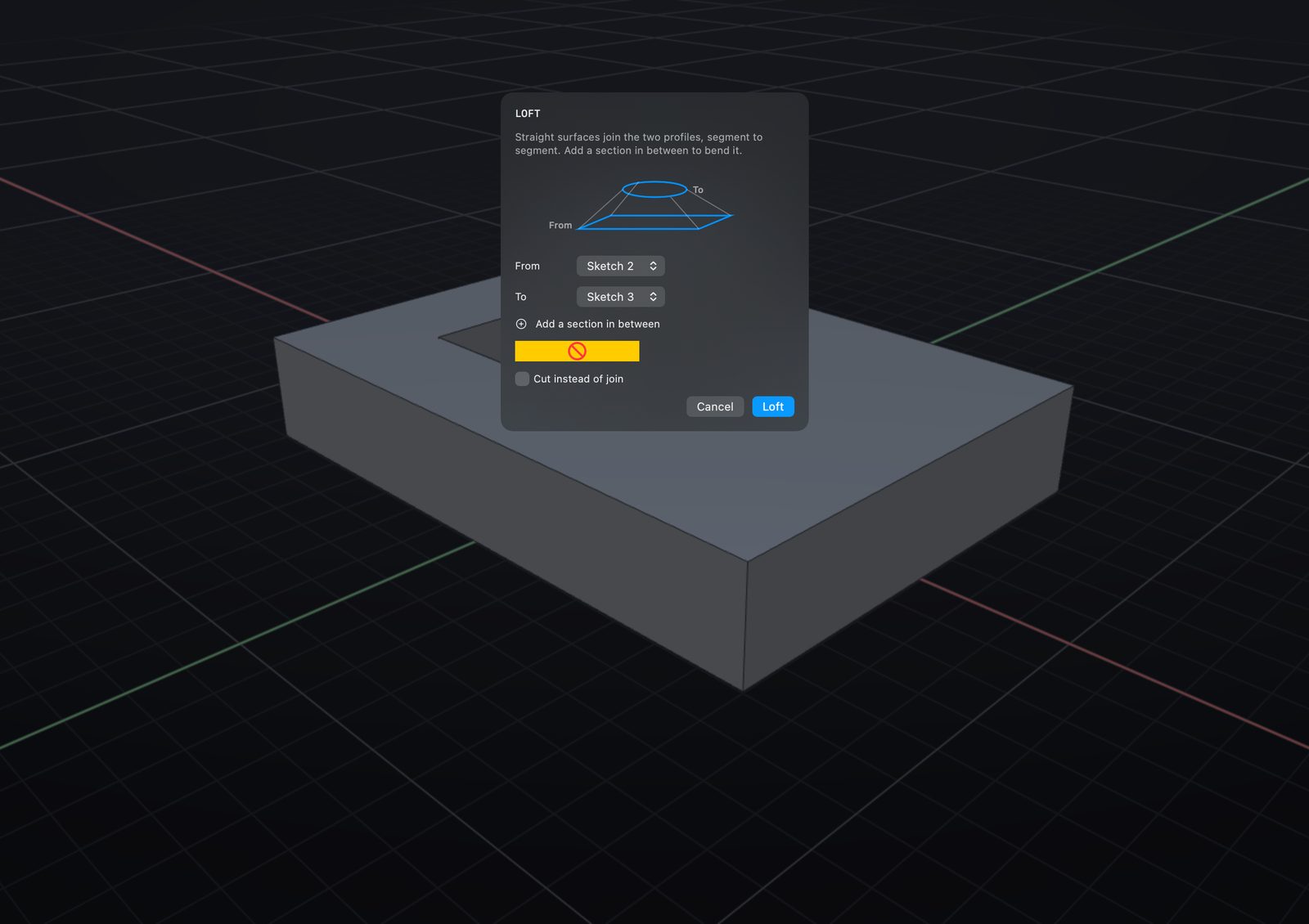
Task: Open the From sketch dropdown
Action: (x=620, y=266)
